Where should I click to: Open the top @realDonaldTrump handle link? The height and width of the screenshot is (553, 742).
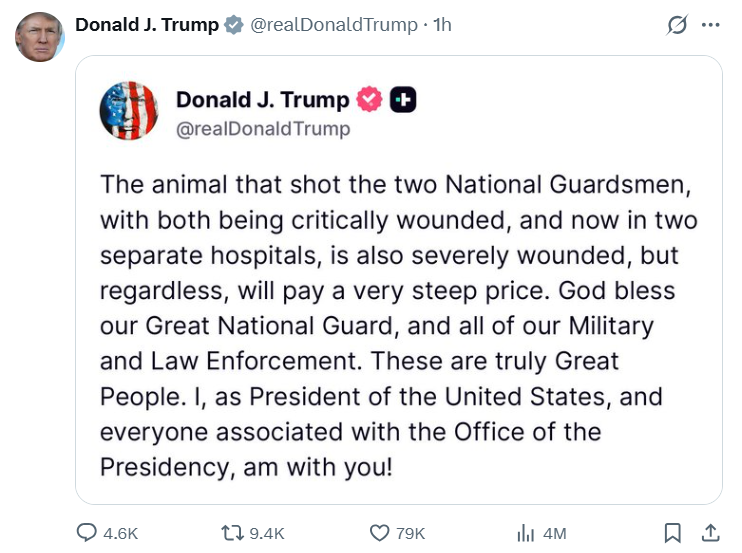pyautogui.click(x=333, y=25)
